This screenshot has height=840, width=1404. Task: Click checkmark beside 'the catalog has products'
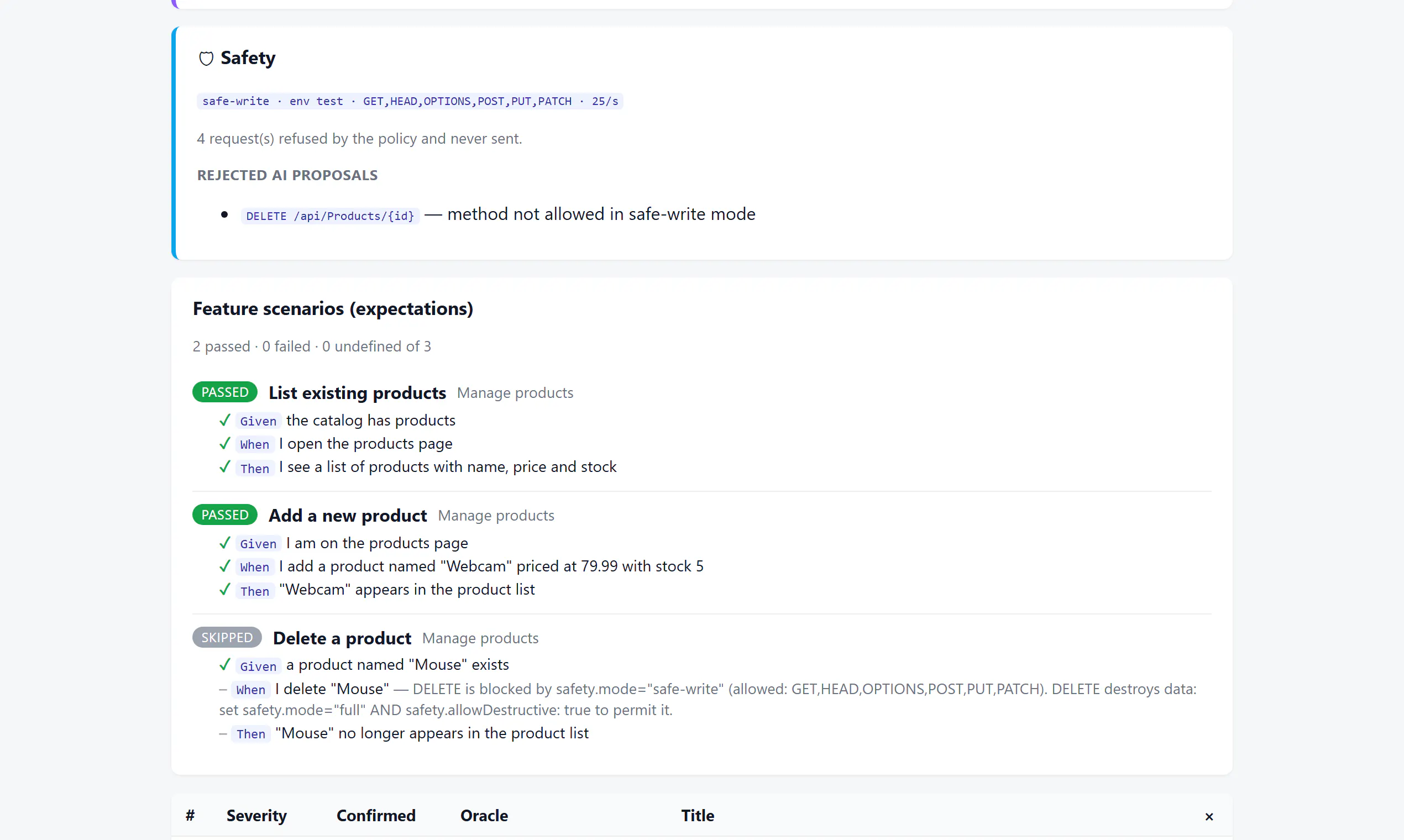[225, 420]
